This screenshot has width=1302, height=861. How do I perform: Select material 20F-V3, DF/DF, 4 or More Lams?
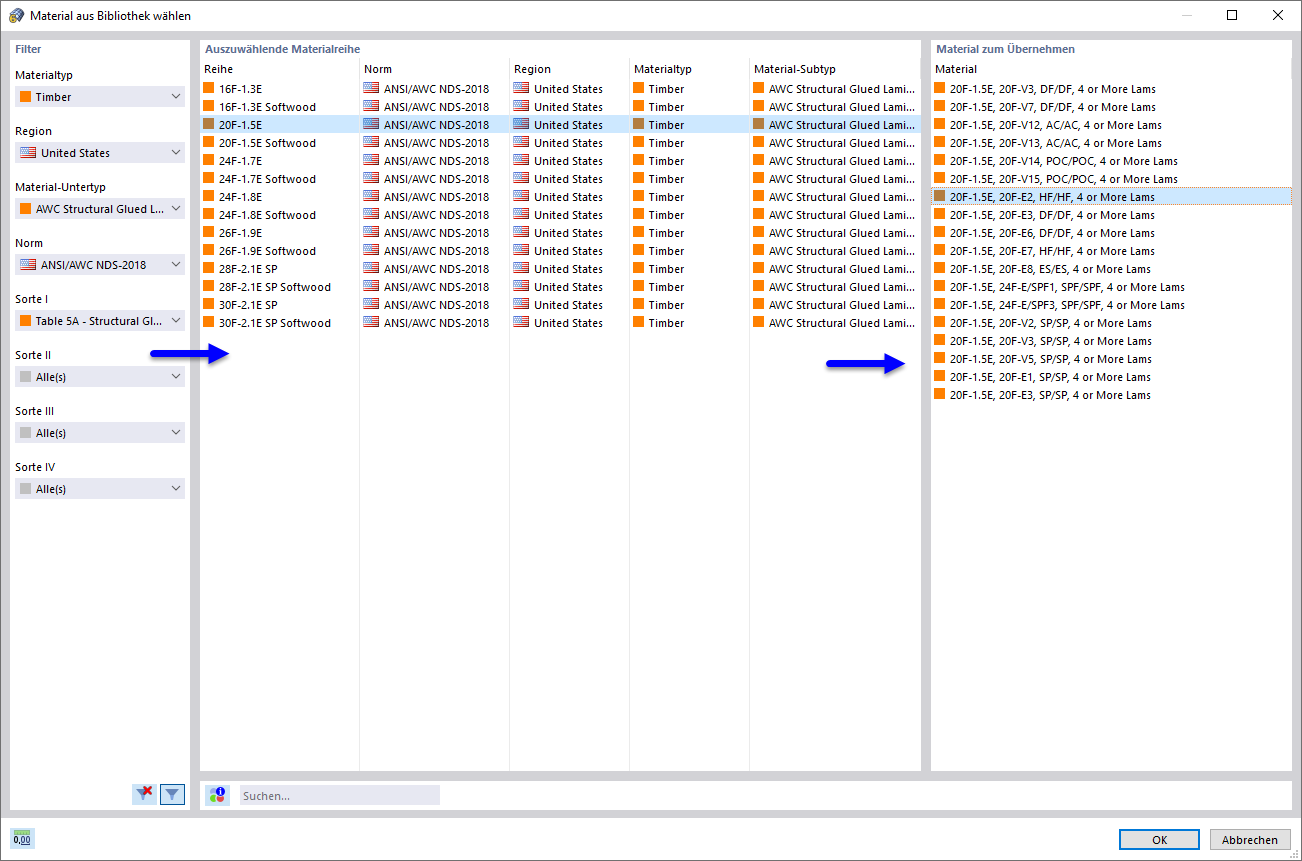[x=1111, y=89]
